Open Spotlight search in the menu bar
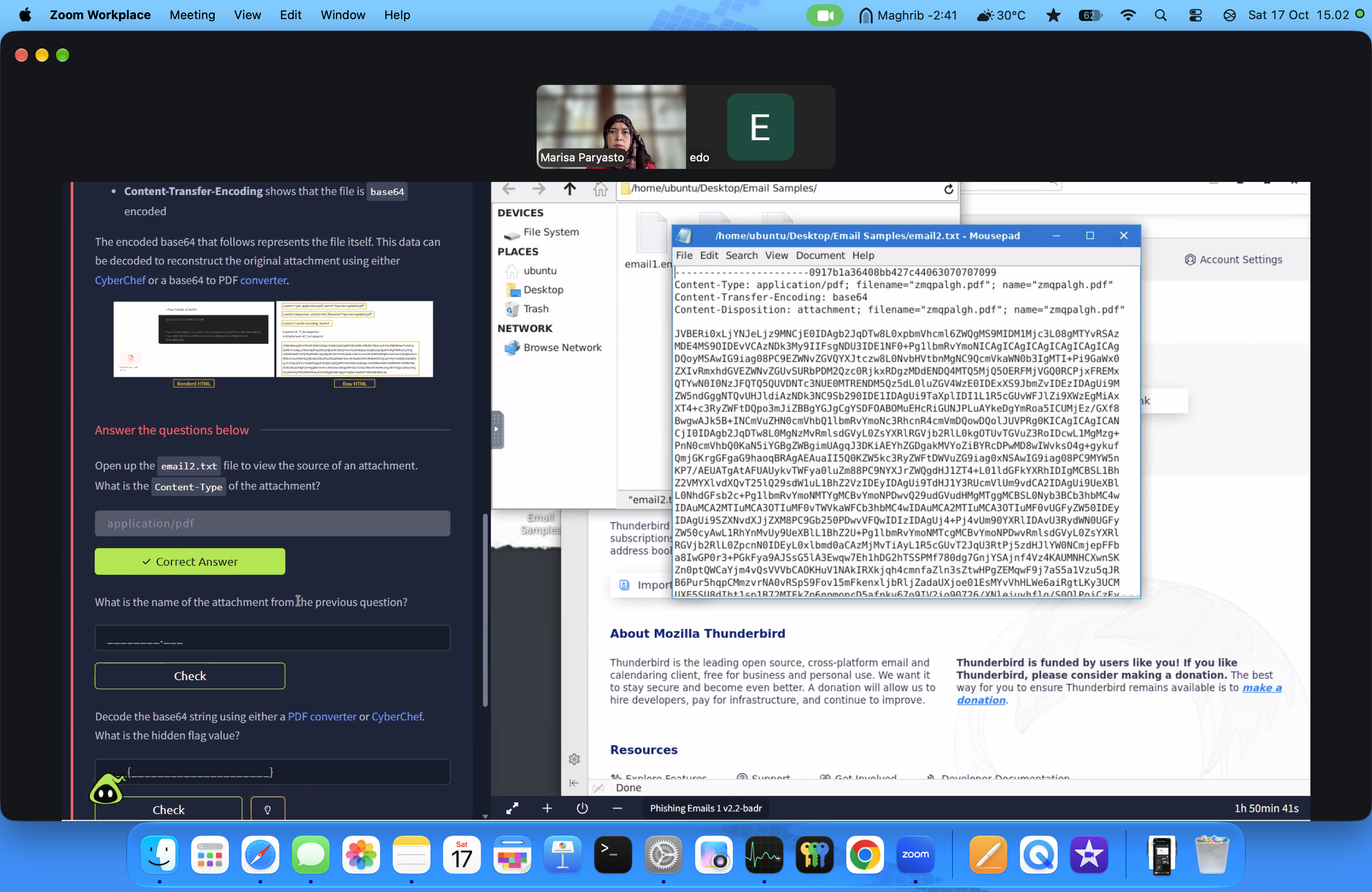 pyautogui.click(x=1161, y=15)
